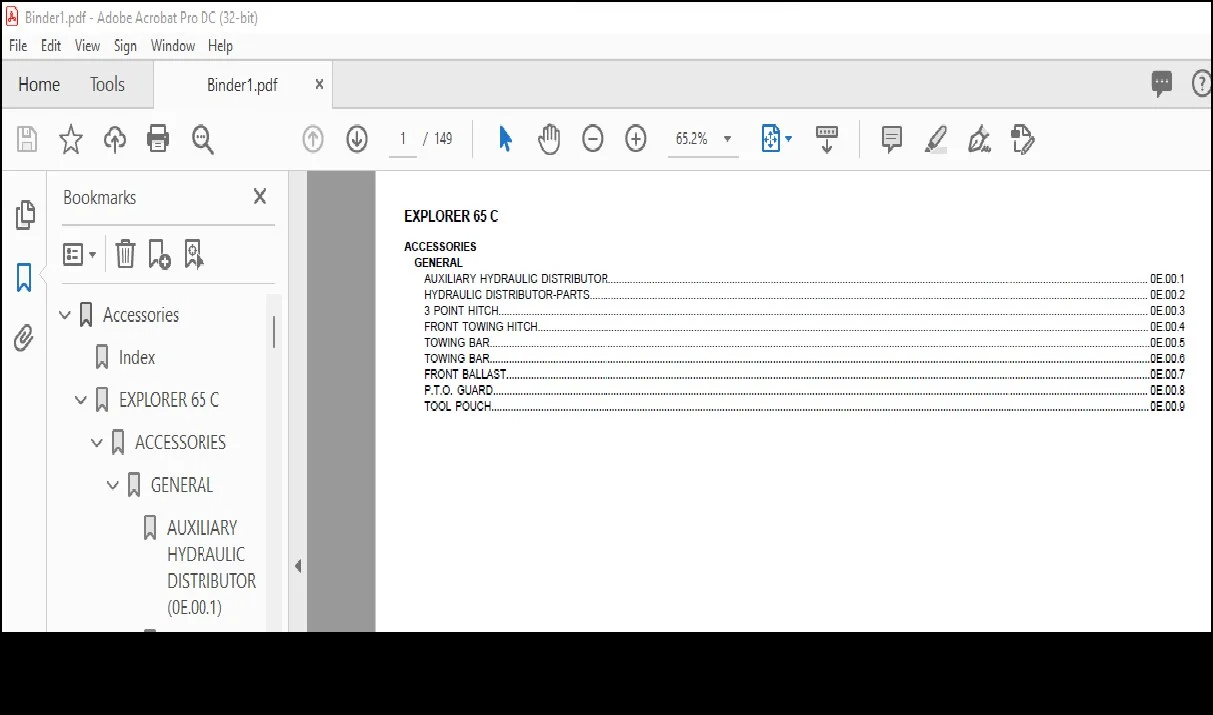
Task: Open Page Thumbnails panel icon
Action: pos(24,214)
